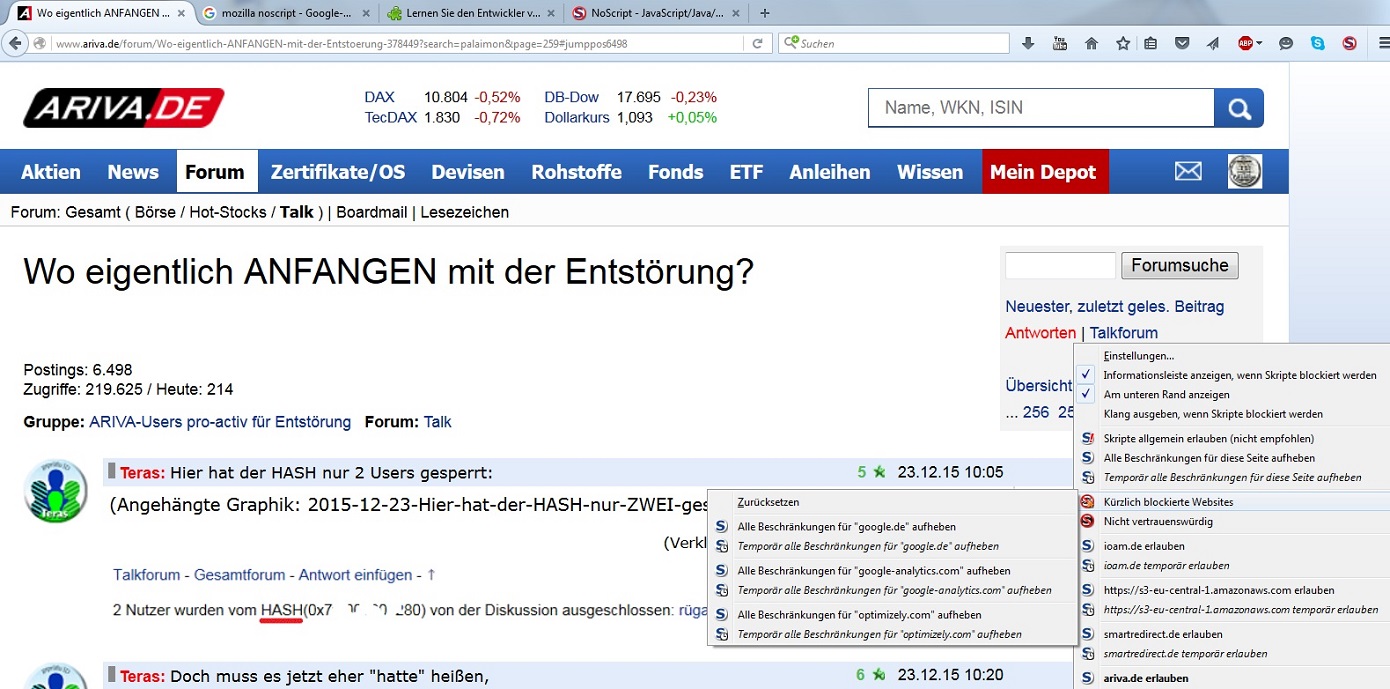This screenshot has height=689, width=1390.
Task: Show bookmarks list icon in toolbar
Action: pos(1151,43)
